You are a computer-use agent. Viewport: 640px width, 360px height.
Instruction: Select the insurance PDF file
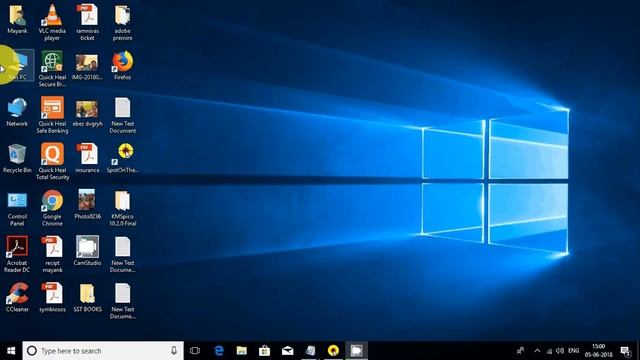(x=87, y=158)
